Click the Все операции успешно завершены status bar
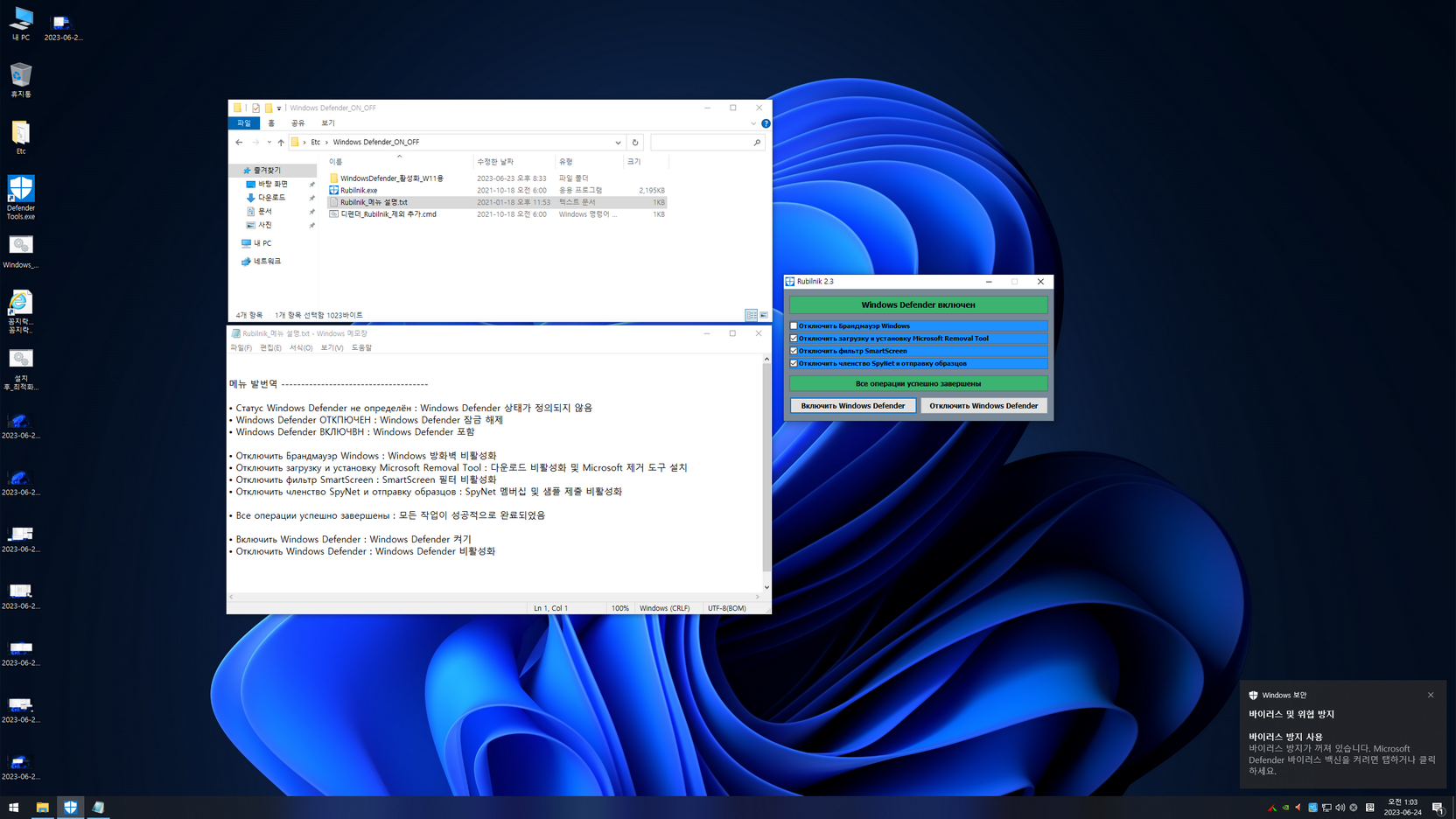 point(918,383)
